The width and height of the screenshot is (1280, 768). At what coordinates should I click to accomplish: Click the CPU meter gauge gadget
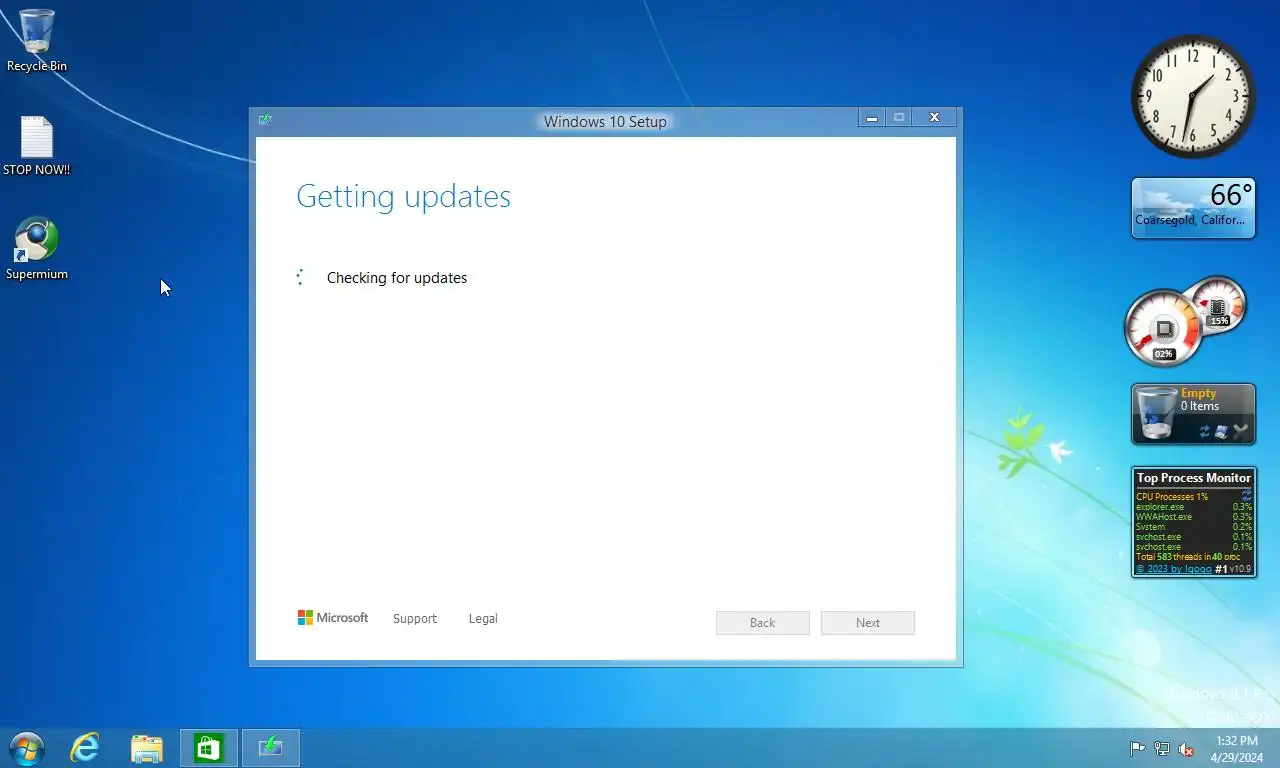click(1163, 328)
